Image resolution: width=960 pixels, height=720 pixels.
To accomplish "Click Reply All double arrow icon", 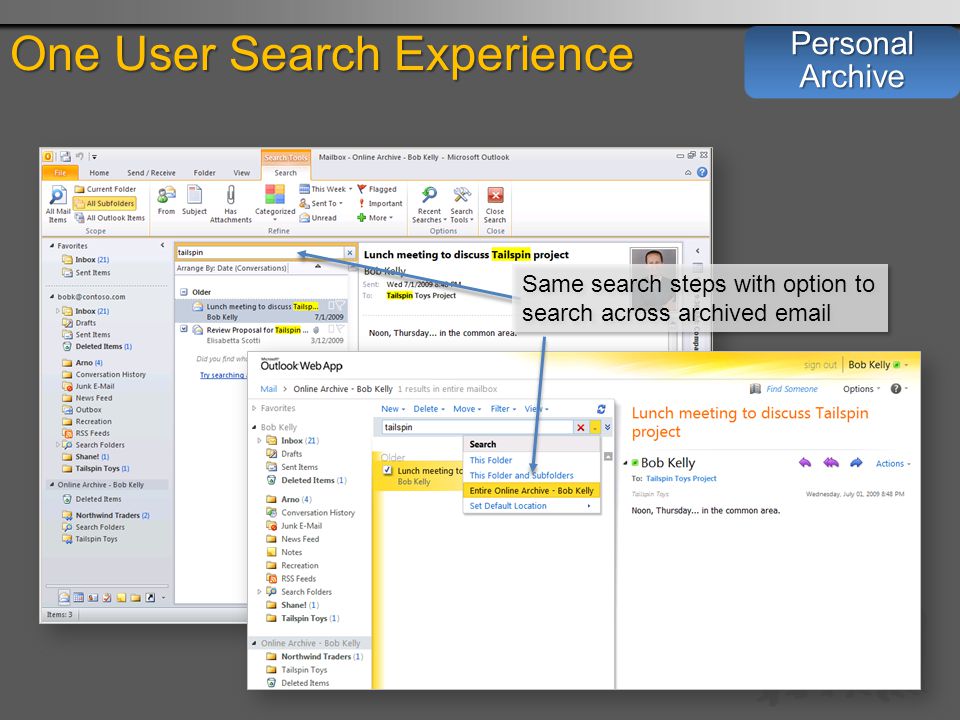I will (x=831, y=463).
